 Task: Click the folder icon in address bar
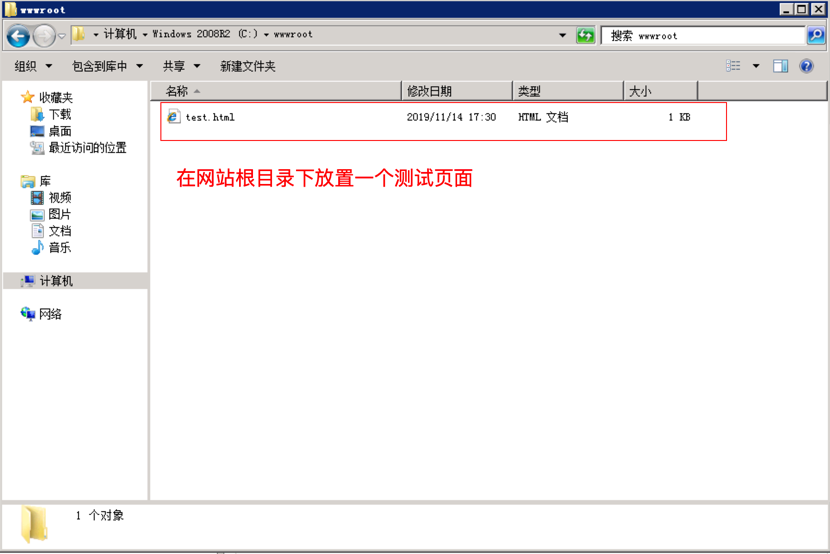click(x=79, y=34)
